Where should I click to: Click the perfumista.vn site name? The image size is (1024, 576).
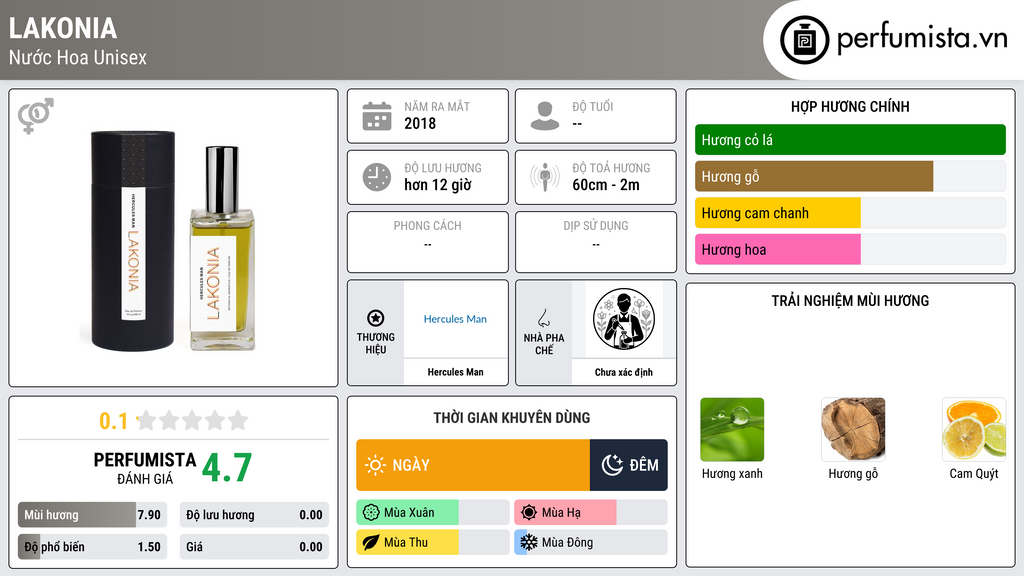click(x=922, y=38)
